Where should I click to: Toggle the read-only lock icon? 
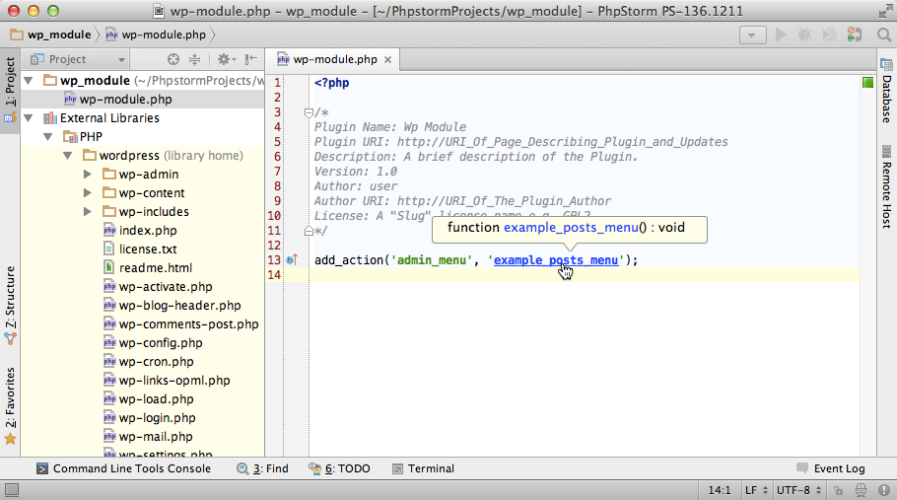pos(838,490)
